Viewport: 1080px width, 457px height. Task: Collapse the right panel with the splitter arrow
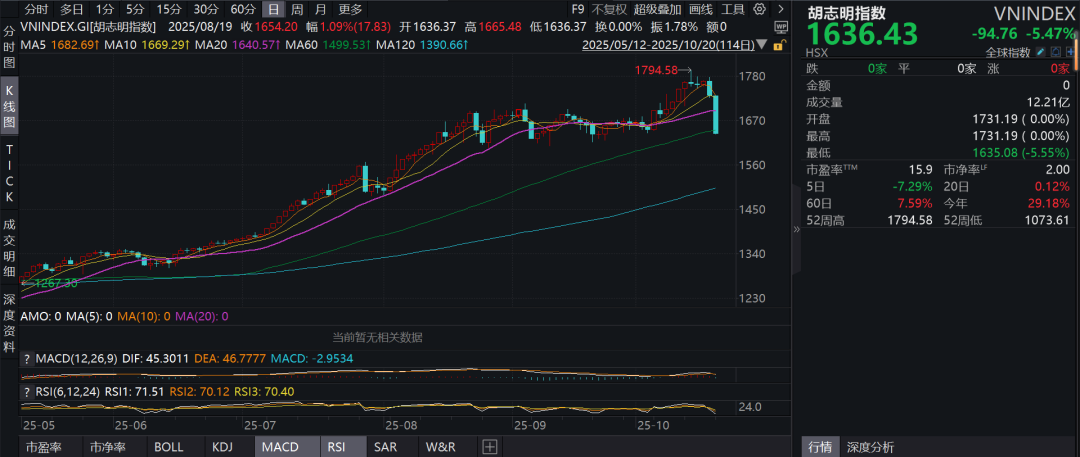click(797, 229)
